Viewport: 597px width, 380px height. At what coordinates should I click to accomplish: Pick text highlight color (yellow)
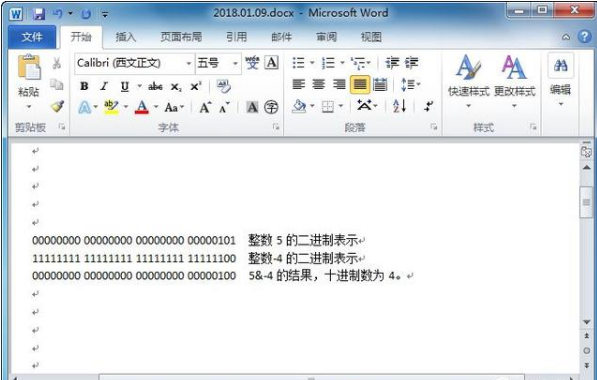tap(111, 107)
